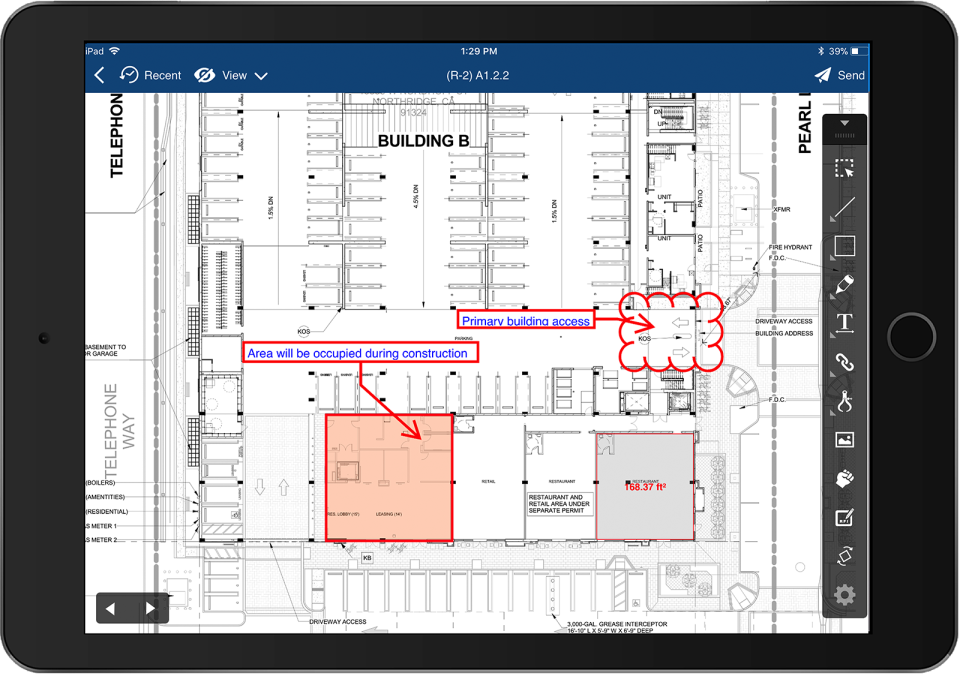The width and height of the screenshot is (960, 676).
Task: Tap the Send button
Action: 839,75
